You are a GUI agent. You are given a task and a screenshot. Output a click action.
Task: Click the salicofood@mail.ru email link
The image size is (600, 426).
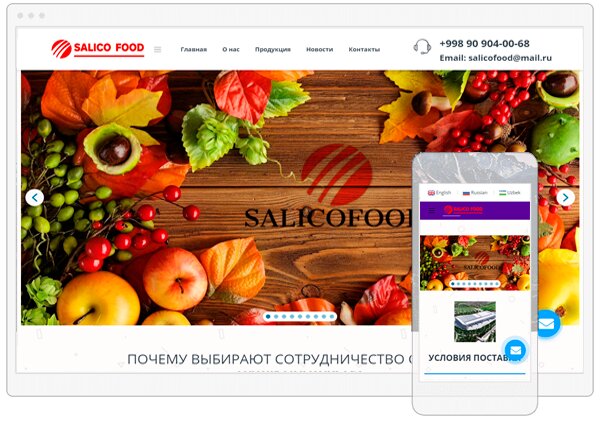510,58
